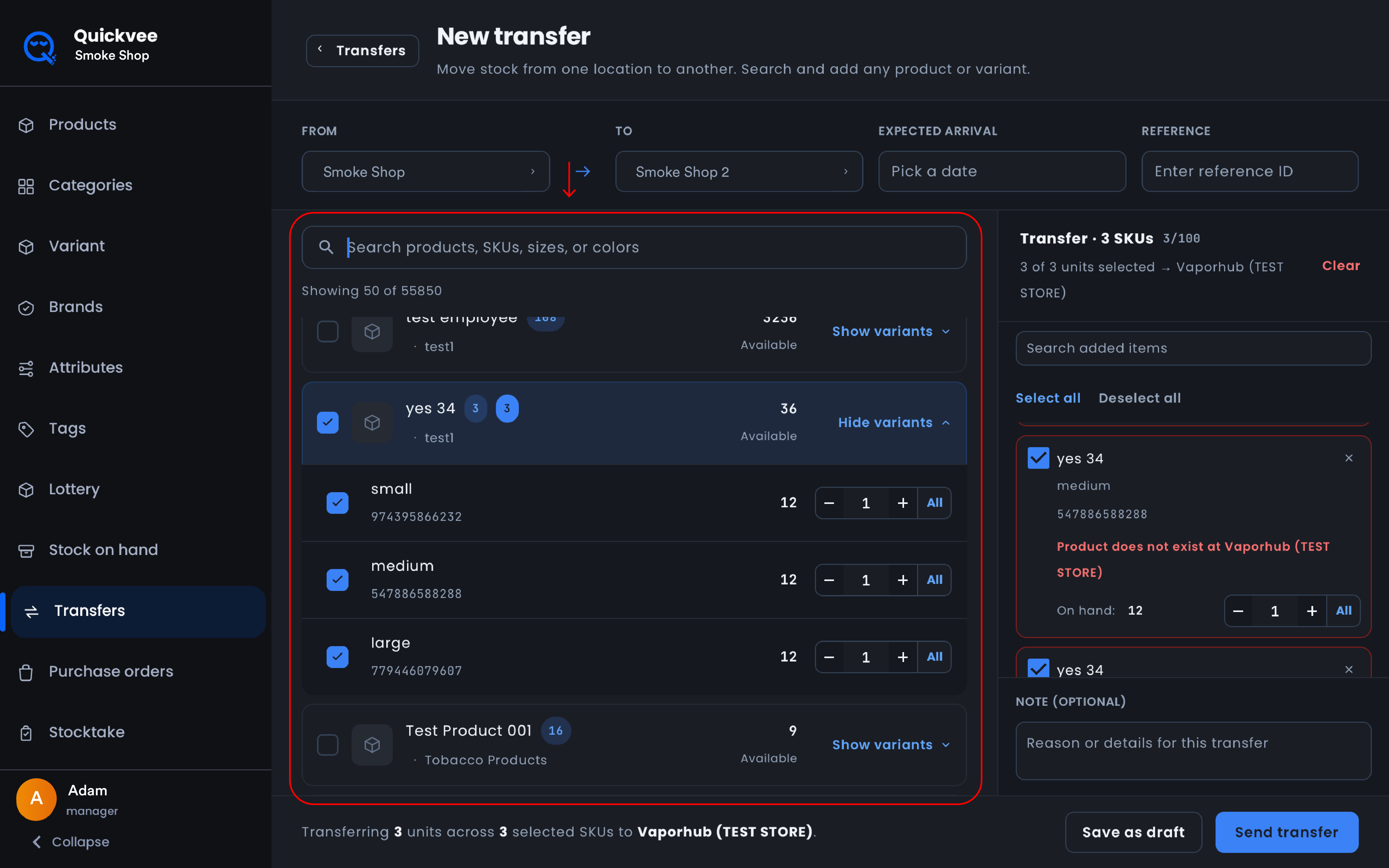The image size is (1389, 868).
Task: Uncheck the yes 34 card below medium in the transfer list
Action: 1038,668
